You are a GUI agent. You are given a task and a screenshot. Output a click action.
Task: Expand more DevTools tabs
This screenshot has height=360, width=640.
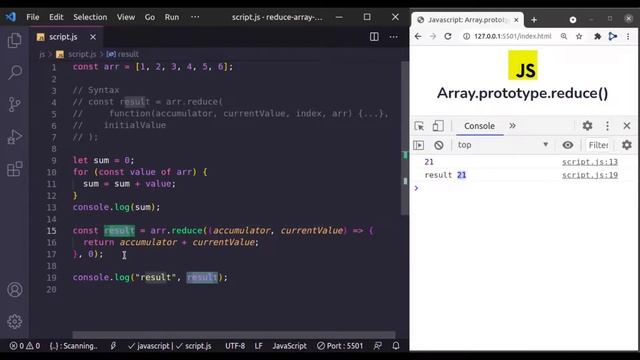[512, 126]
